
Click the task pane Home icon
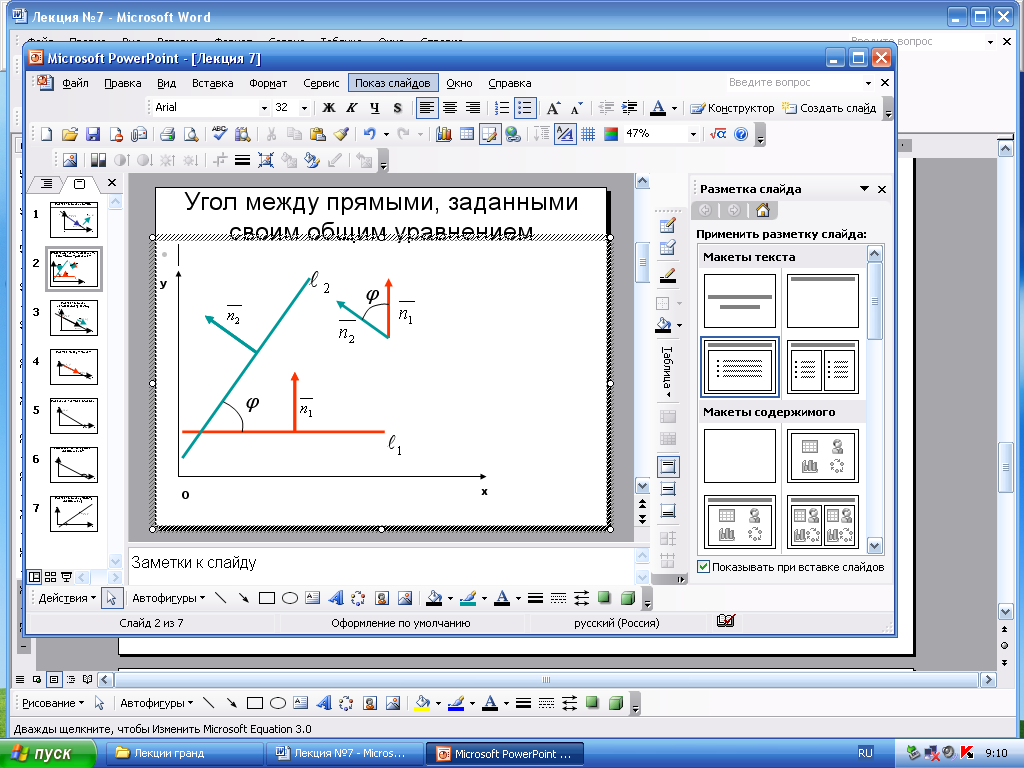pos(762,210)
